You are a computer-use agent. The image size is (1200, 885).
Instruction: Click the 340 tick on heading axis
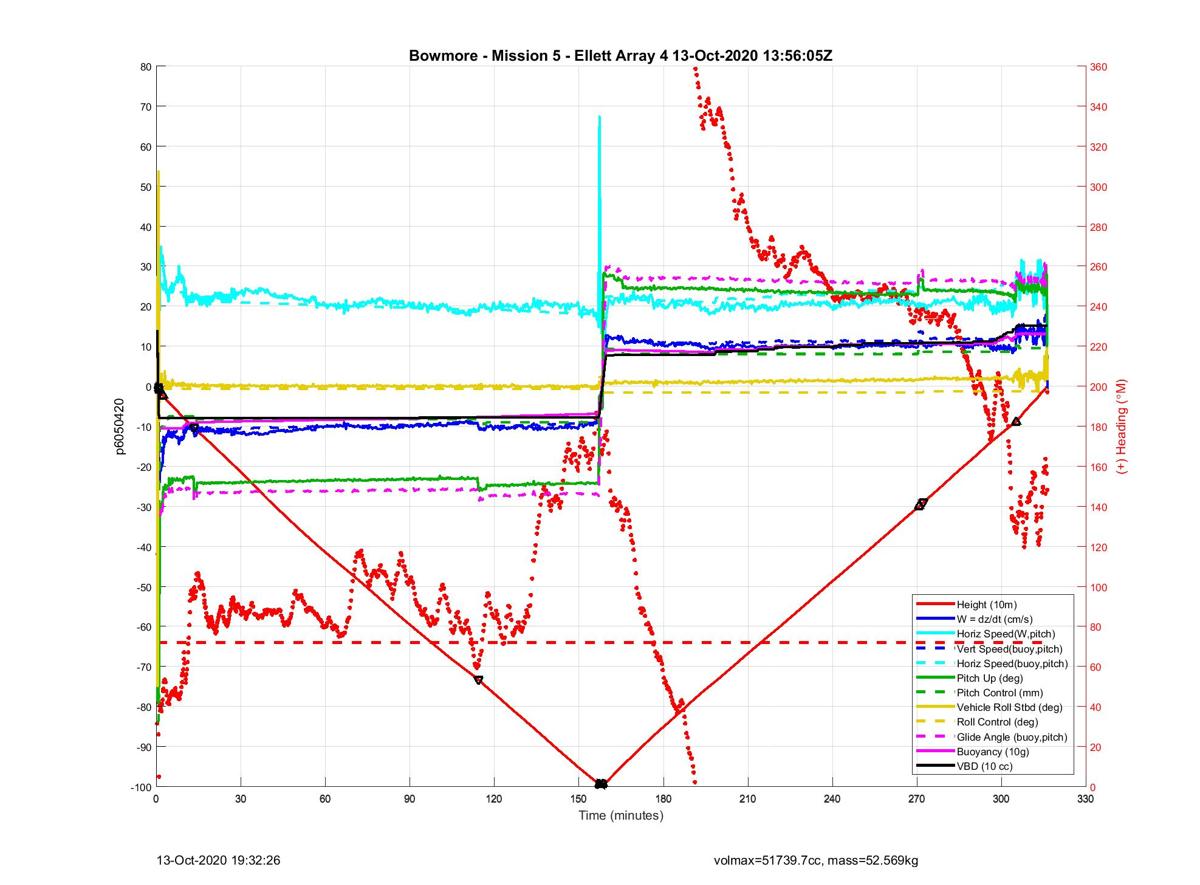pyautogui.click(x=1100, y=107)
